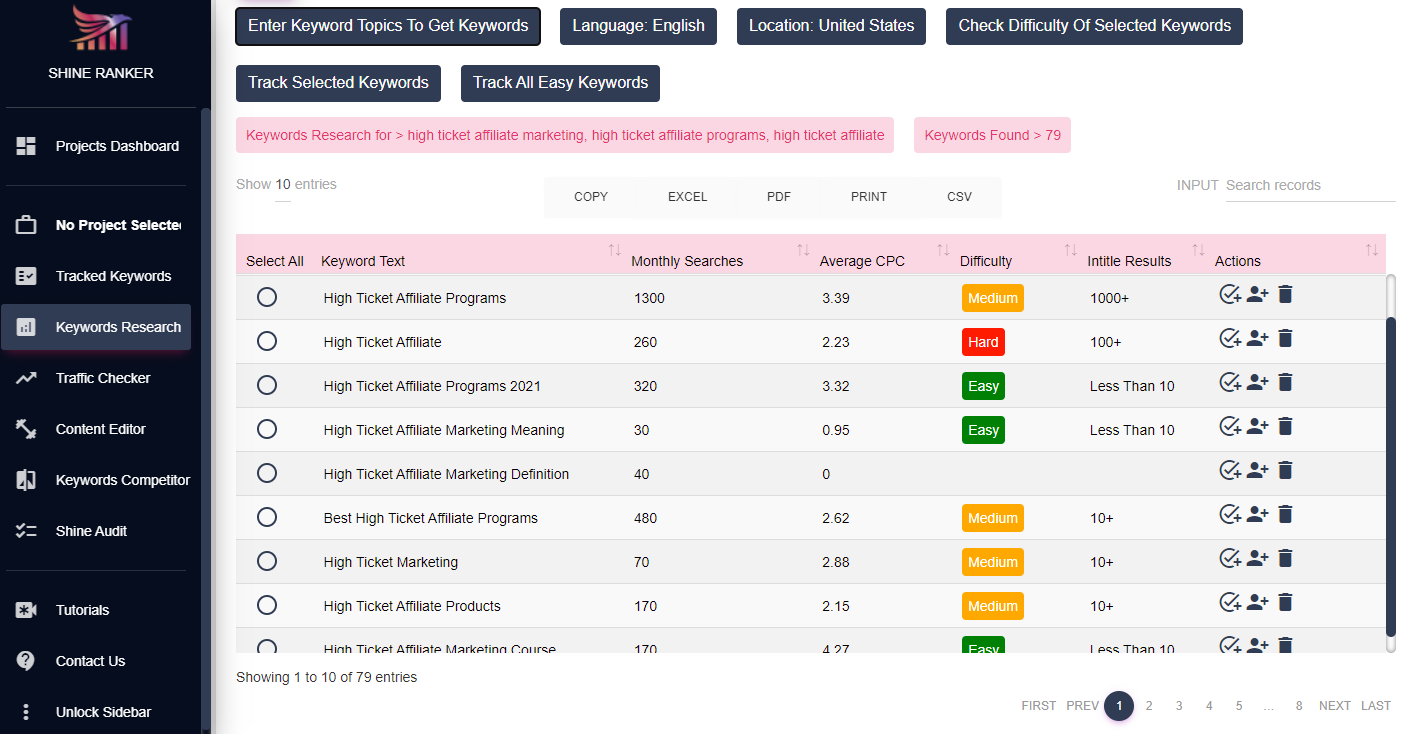Click add-person icon for High Ticket Affiliate
This screenshot has height=734, width=1411.
pyautogui.click(x=1257, y=339)
